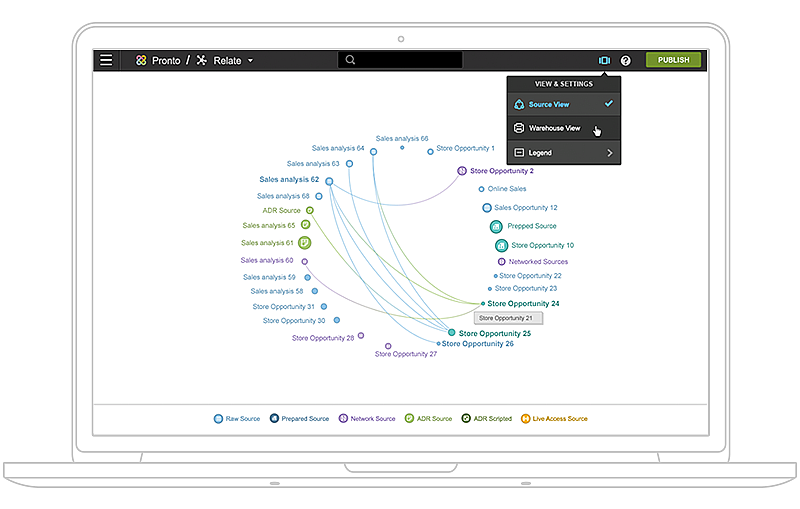The width and height of the screenshot is (800, 509).
Task: Select the Sales analysis 64 node
Action: [x=373, y=151]
